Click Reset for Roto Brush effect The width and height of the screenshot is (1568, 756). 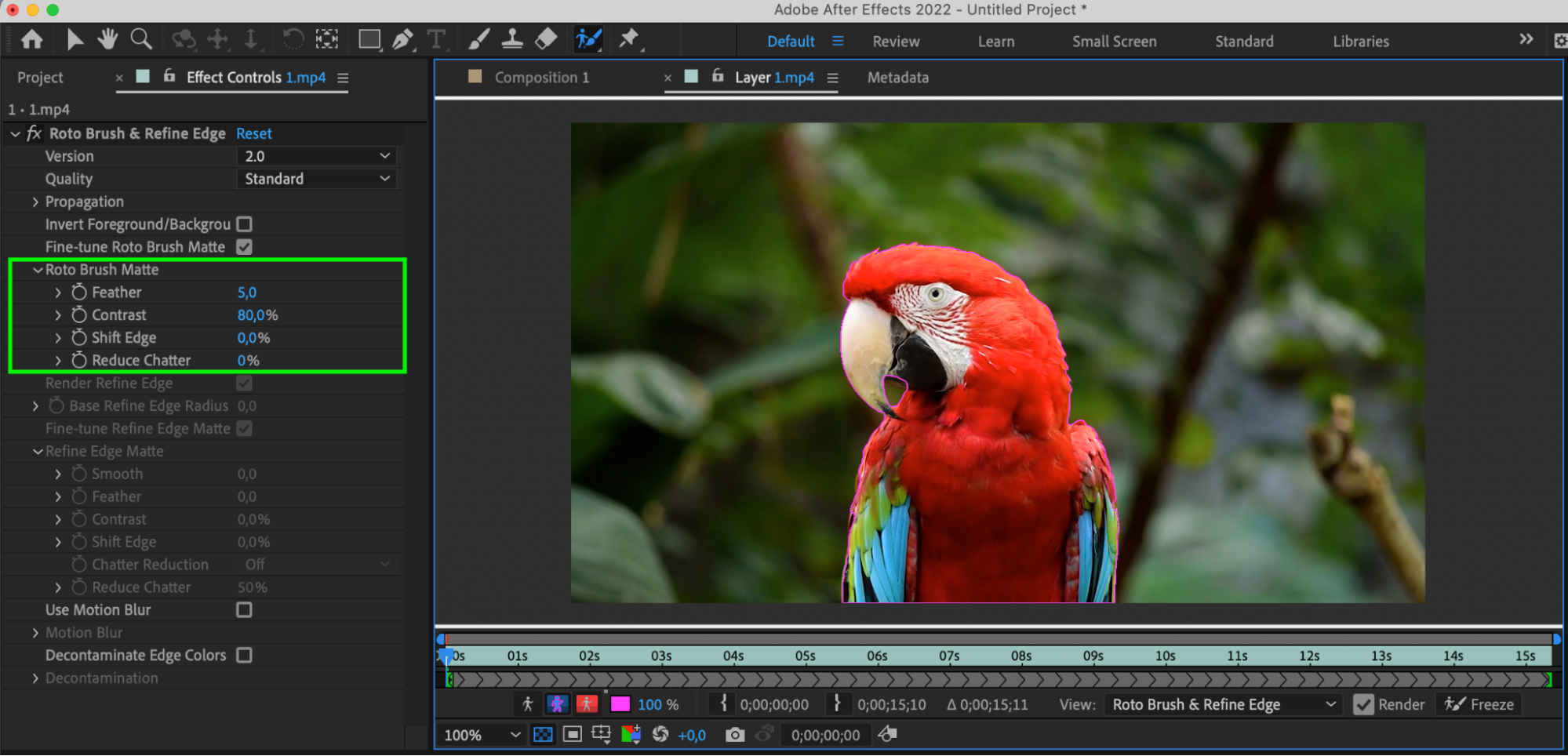[x=253, y=134]
